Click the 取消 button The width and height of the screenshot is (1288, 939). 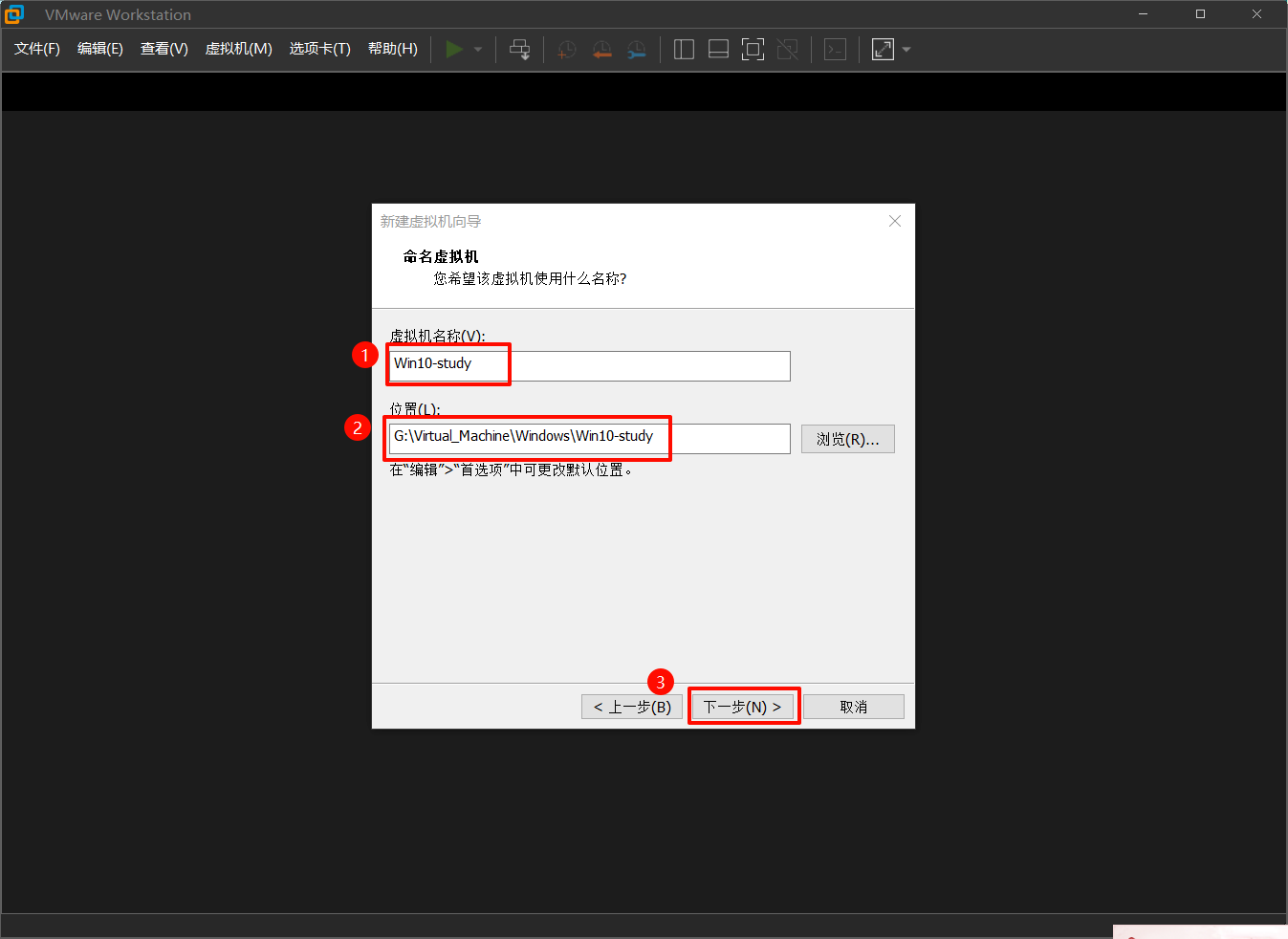(853, 707)
